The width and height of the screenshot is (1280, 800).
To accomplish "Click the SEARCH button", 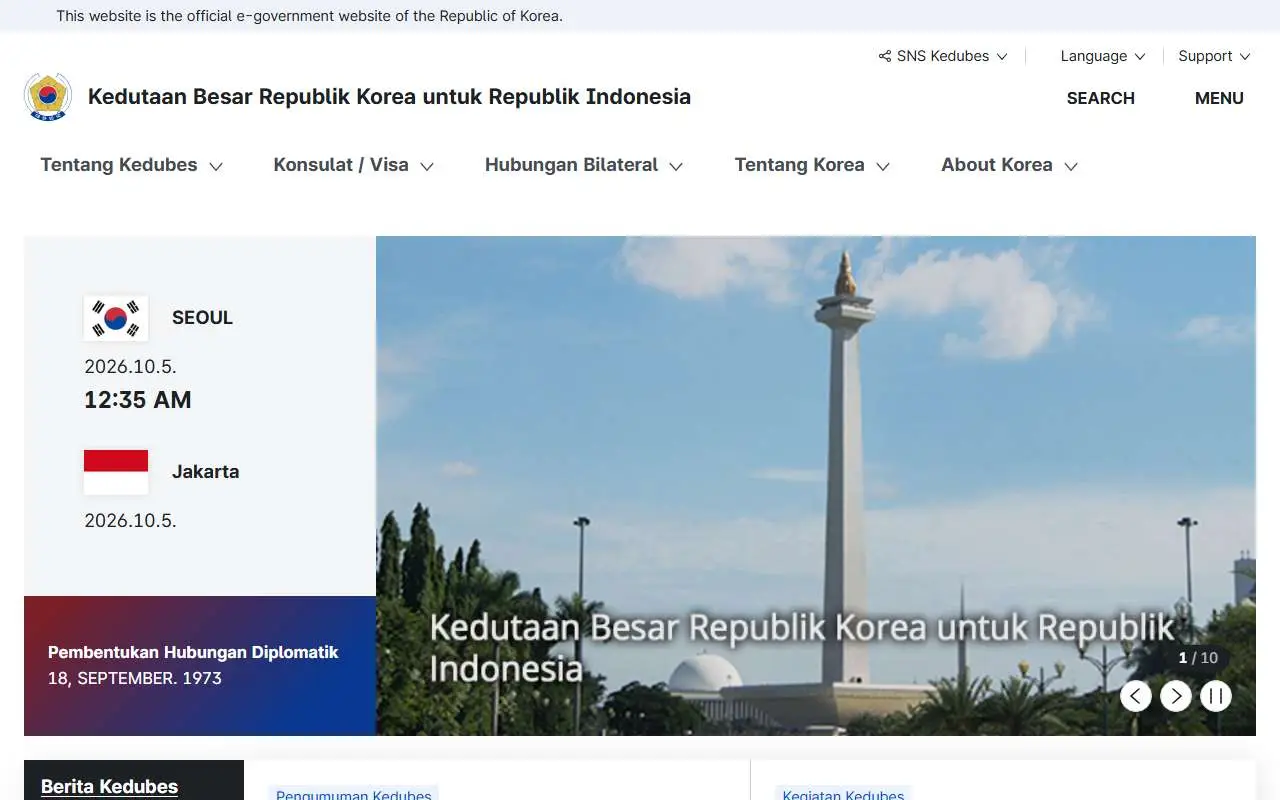I will point(1100,98).
